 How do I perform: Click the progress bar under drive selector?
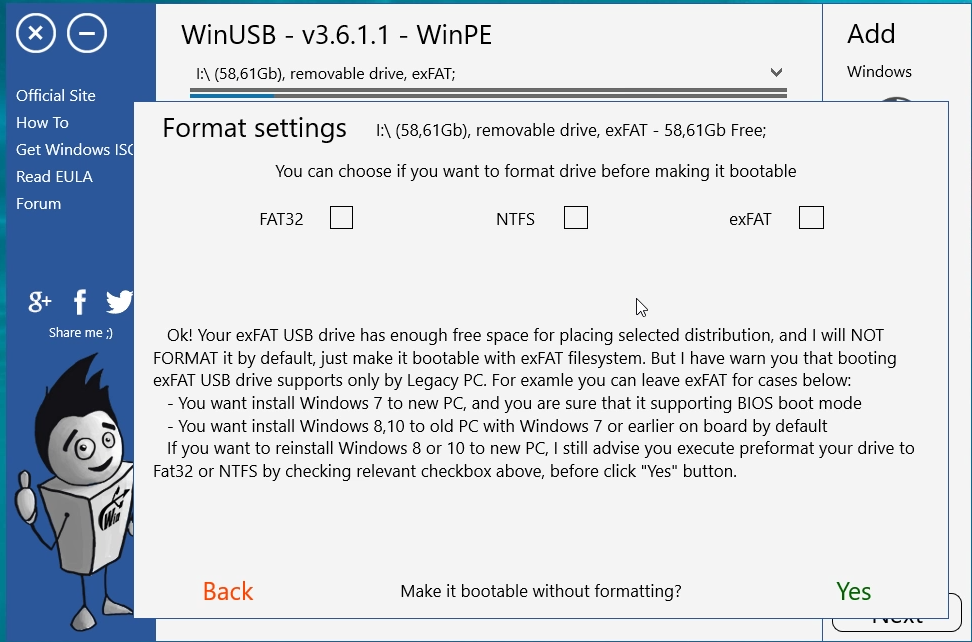click(488, 93)
